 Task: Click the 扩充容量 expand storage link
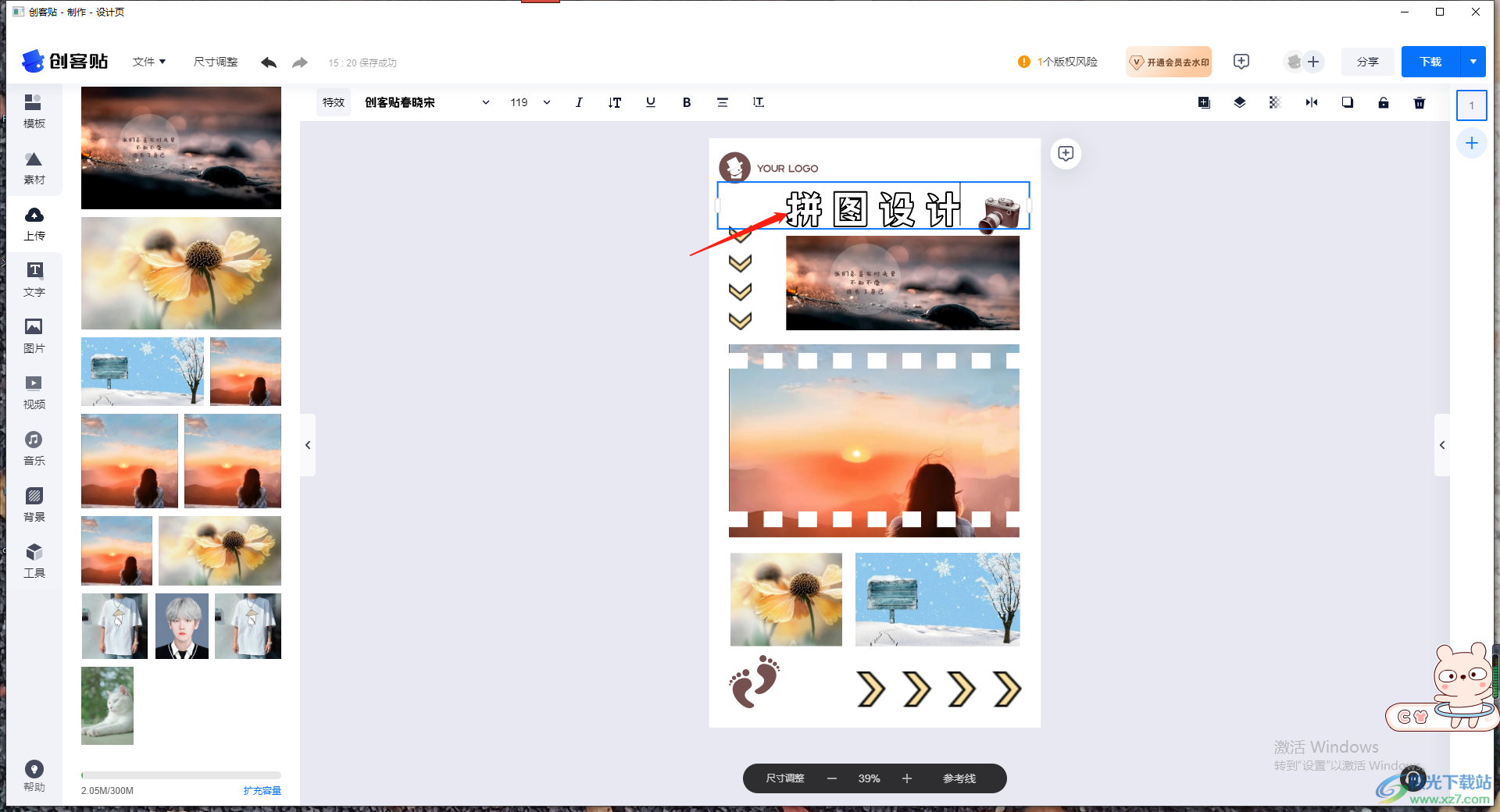click(262, 791)
